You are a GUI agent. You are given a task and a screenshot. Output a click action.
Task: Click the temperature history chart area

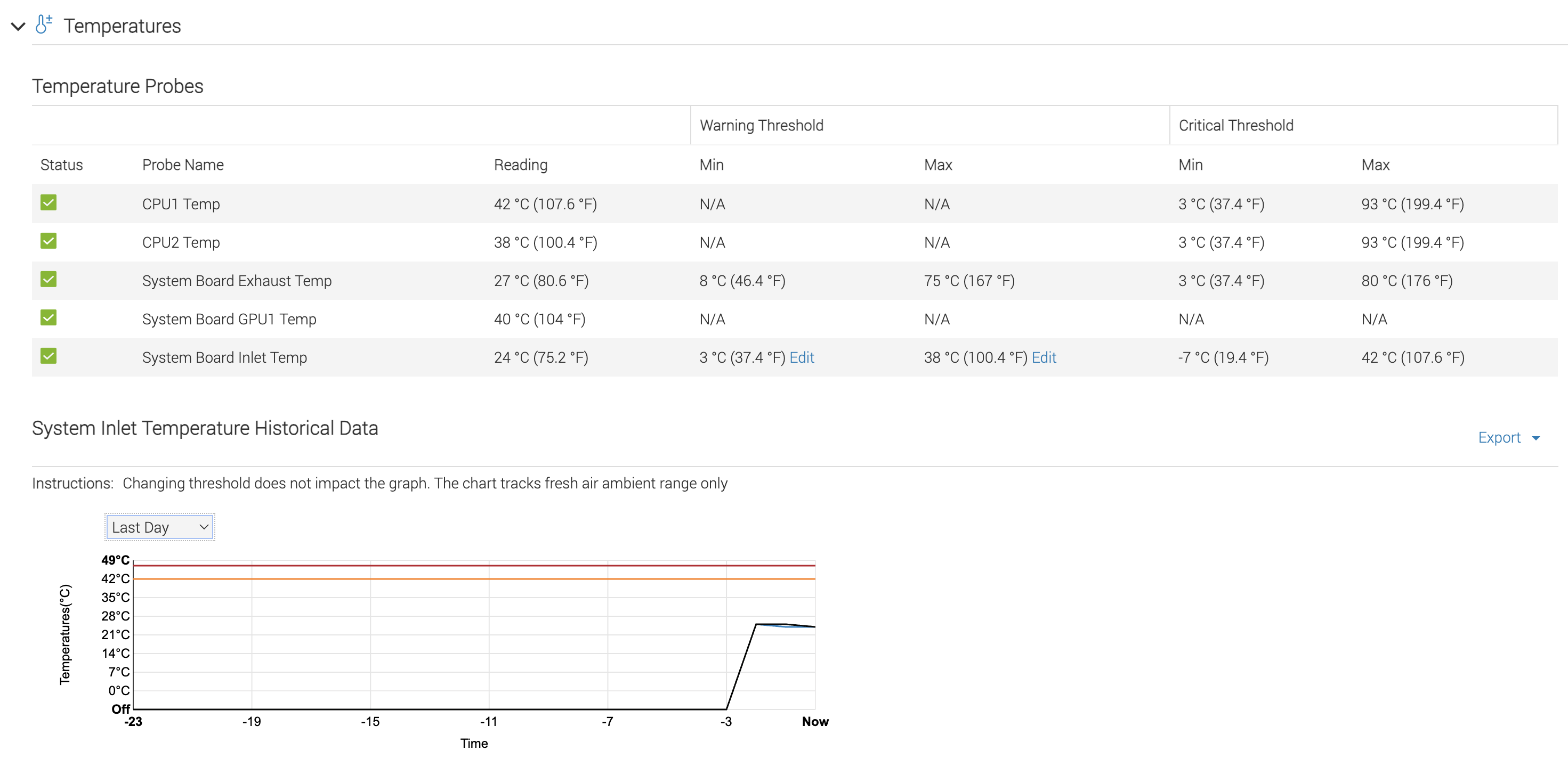pos(475,633)
